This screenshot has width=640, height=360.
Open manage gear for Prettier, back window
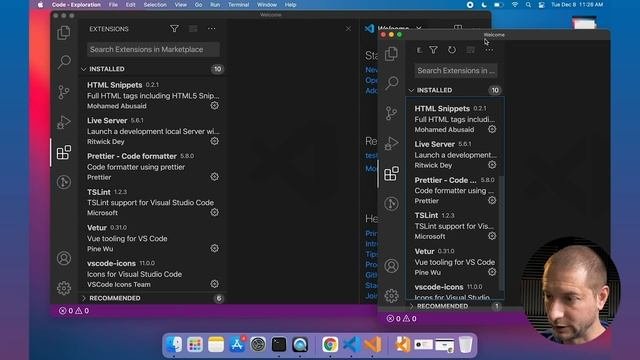point(214,177)
